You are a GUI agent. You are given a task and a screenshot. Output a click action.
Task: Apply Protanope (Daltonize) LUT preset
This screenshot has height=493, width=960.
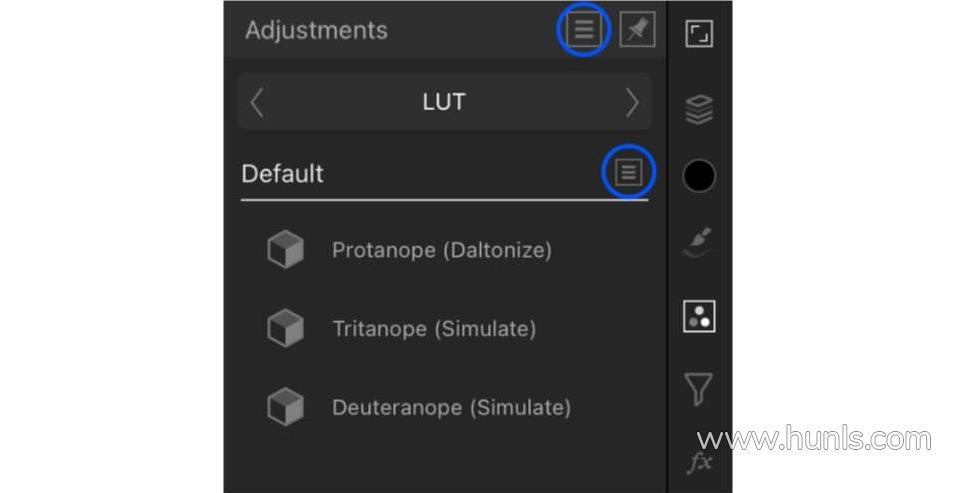(x=441, y=249)
